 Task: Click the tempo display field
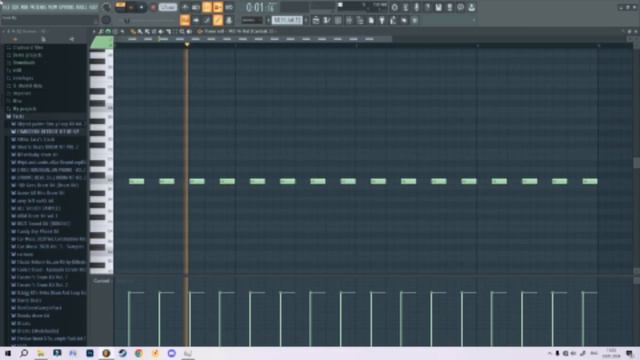pos(168,7)
